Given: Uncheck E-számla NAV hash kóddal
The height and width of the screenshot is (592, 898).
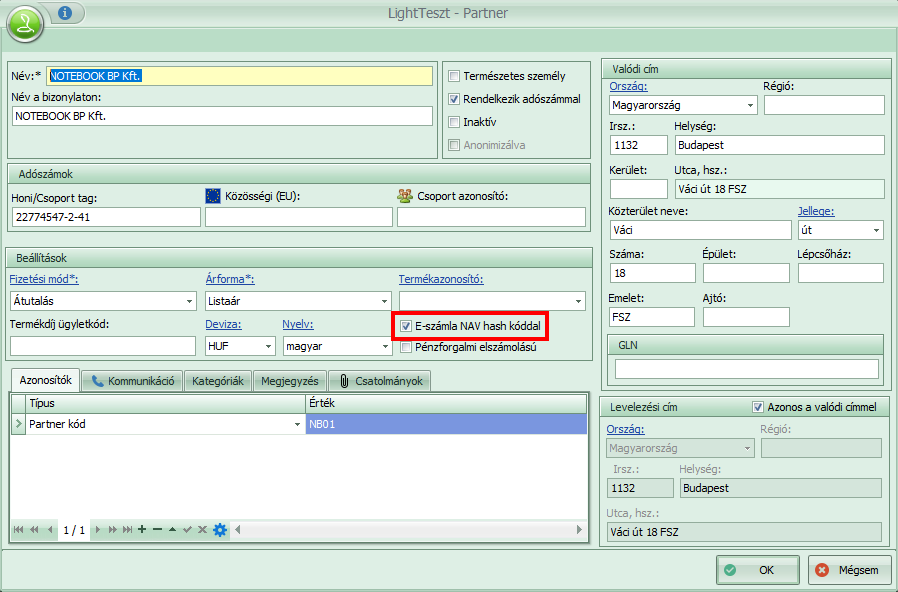Looking at the screenshot, I should pyautogui.click(x=405, y=326).
